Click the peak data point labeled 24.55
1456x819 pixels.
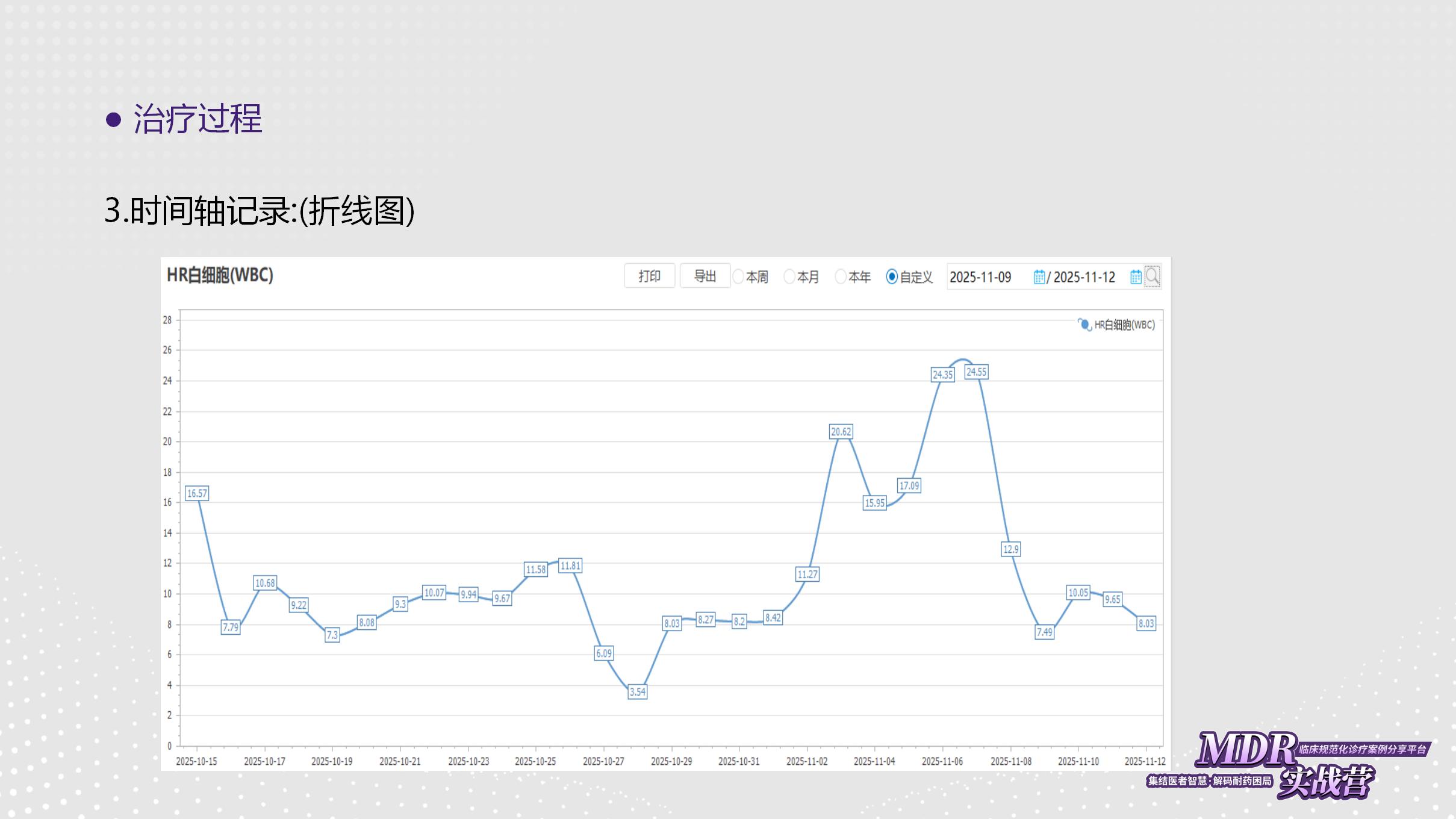point(976,372)
